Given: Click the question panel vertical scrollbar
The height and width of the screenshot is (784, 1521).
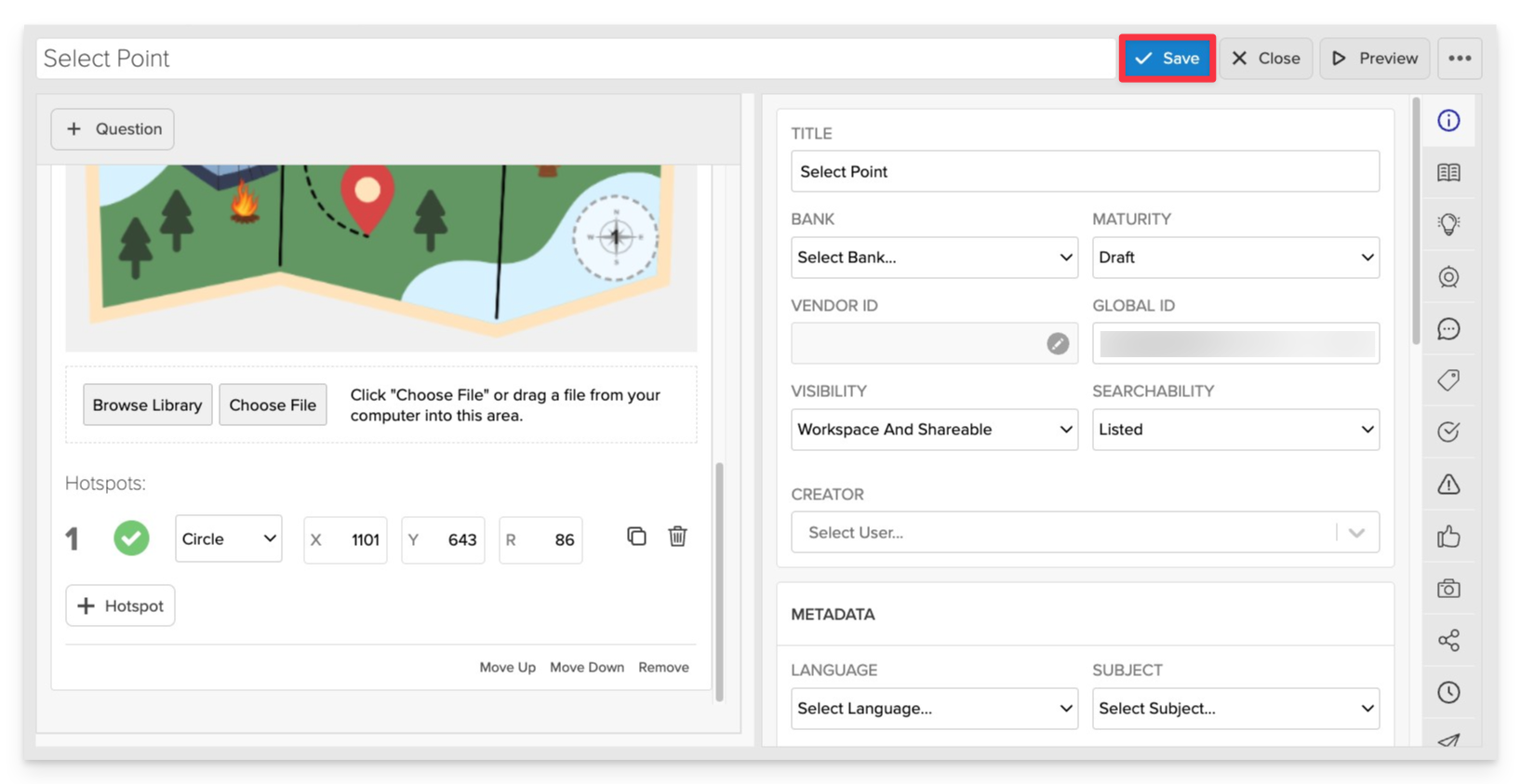Looking at the screenshot, I should point(719,581).
